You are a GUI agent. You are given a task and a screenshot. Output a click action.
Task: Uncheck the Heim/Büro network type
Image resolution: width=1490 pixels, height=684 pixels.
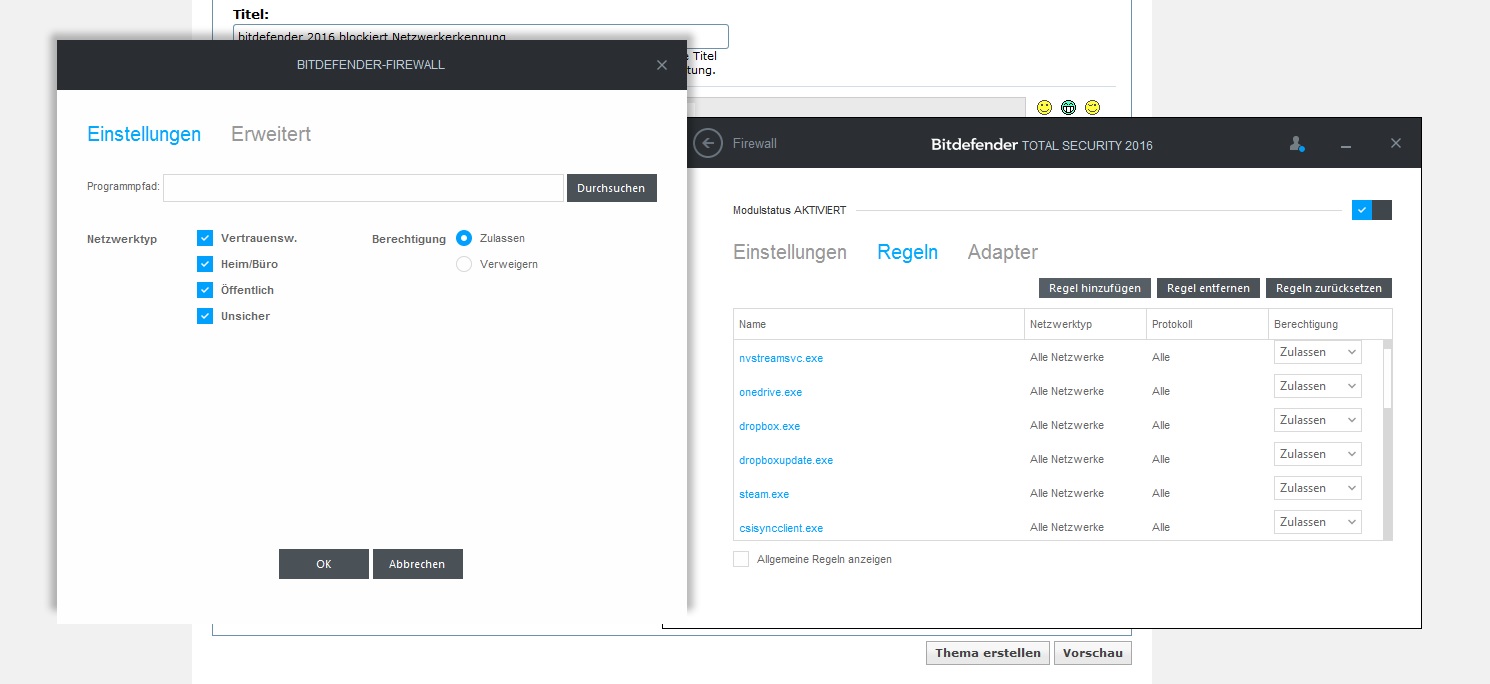point(205,264)
